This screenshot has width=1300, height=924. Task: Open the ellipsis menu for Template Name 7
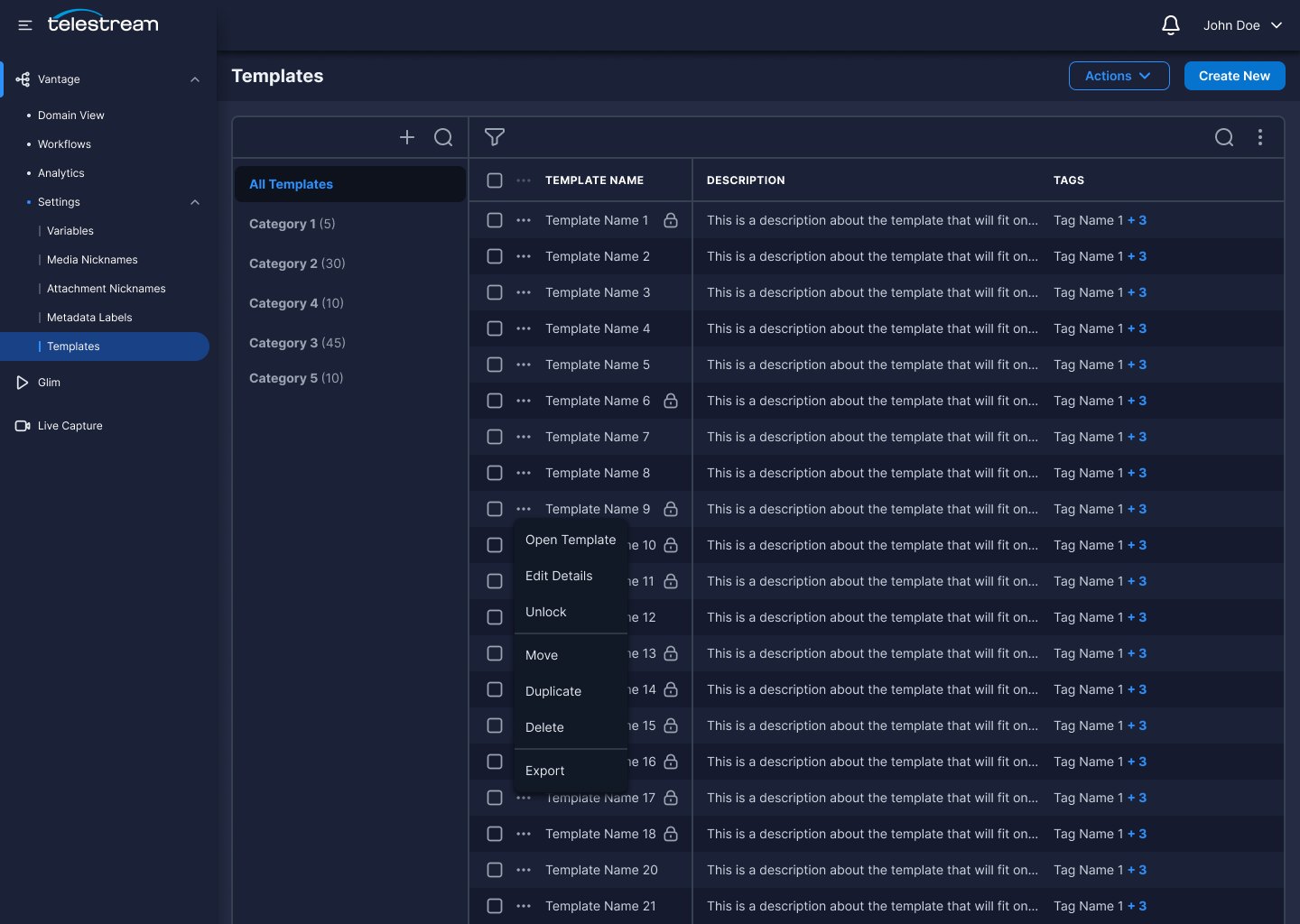[524, 437]
